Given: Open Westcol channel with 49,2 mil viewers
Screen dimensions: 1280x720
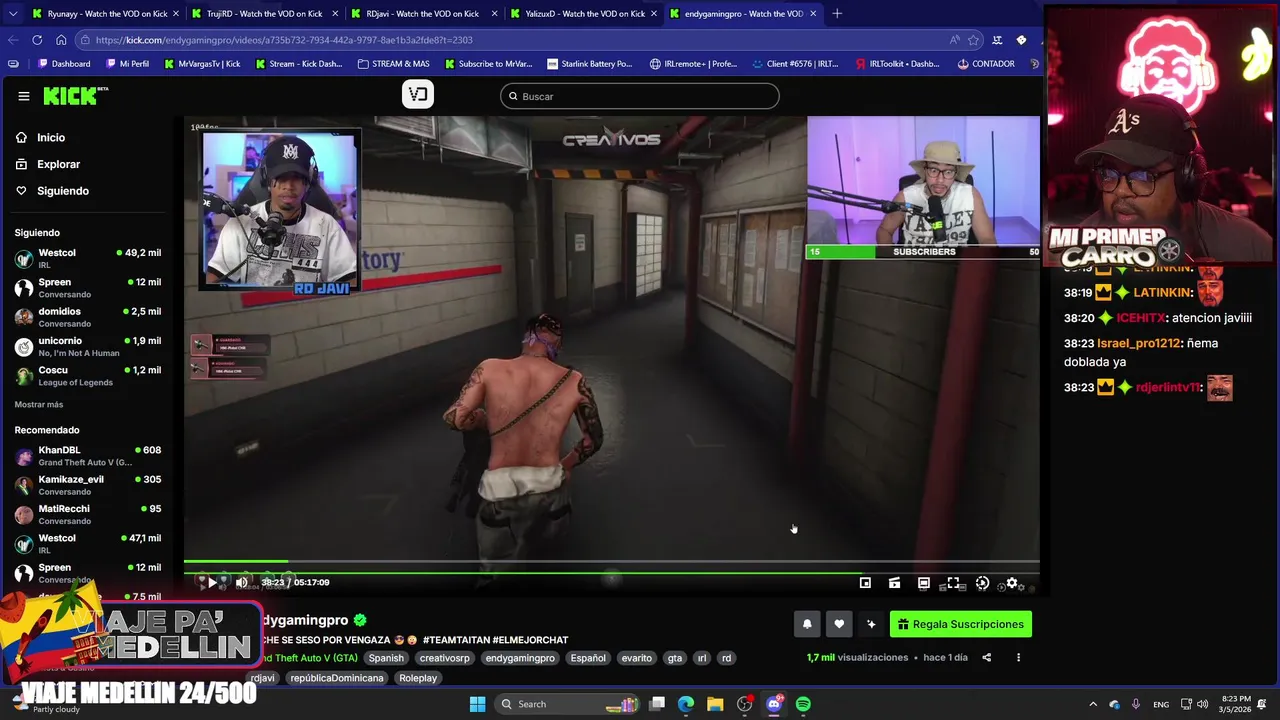Looking at the screenshot, I should tap(88, 258).
